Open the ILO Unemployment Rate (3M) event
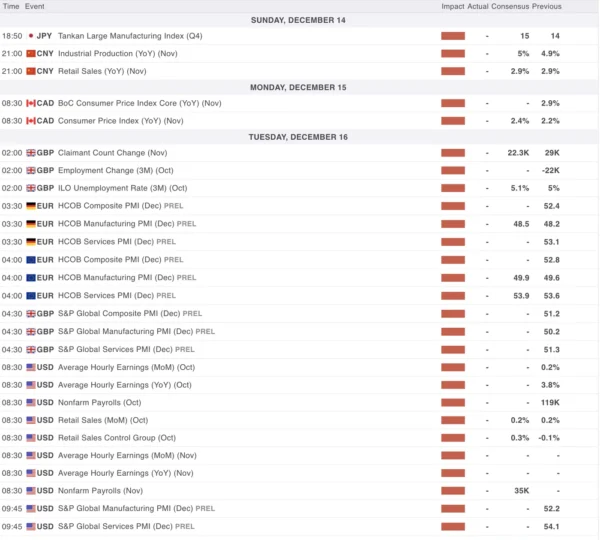Image resolution: width=600 pixels, height=540 pixels. pos(122,188)
